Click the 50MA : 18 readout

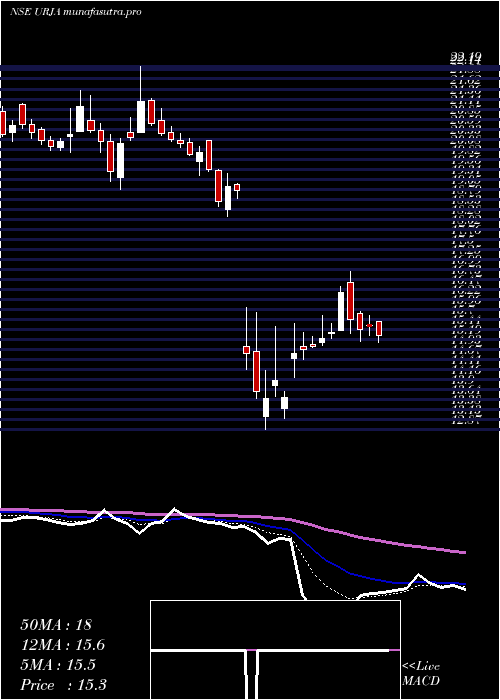click(x=56, y=625)
